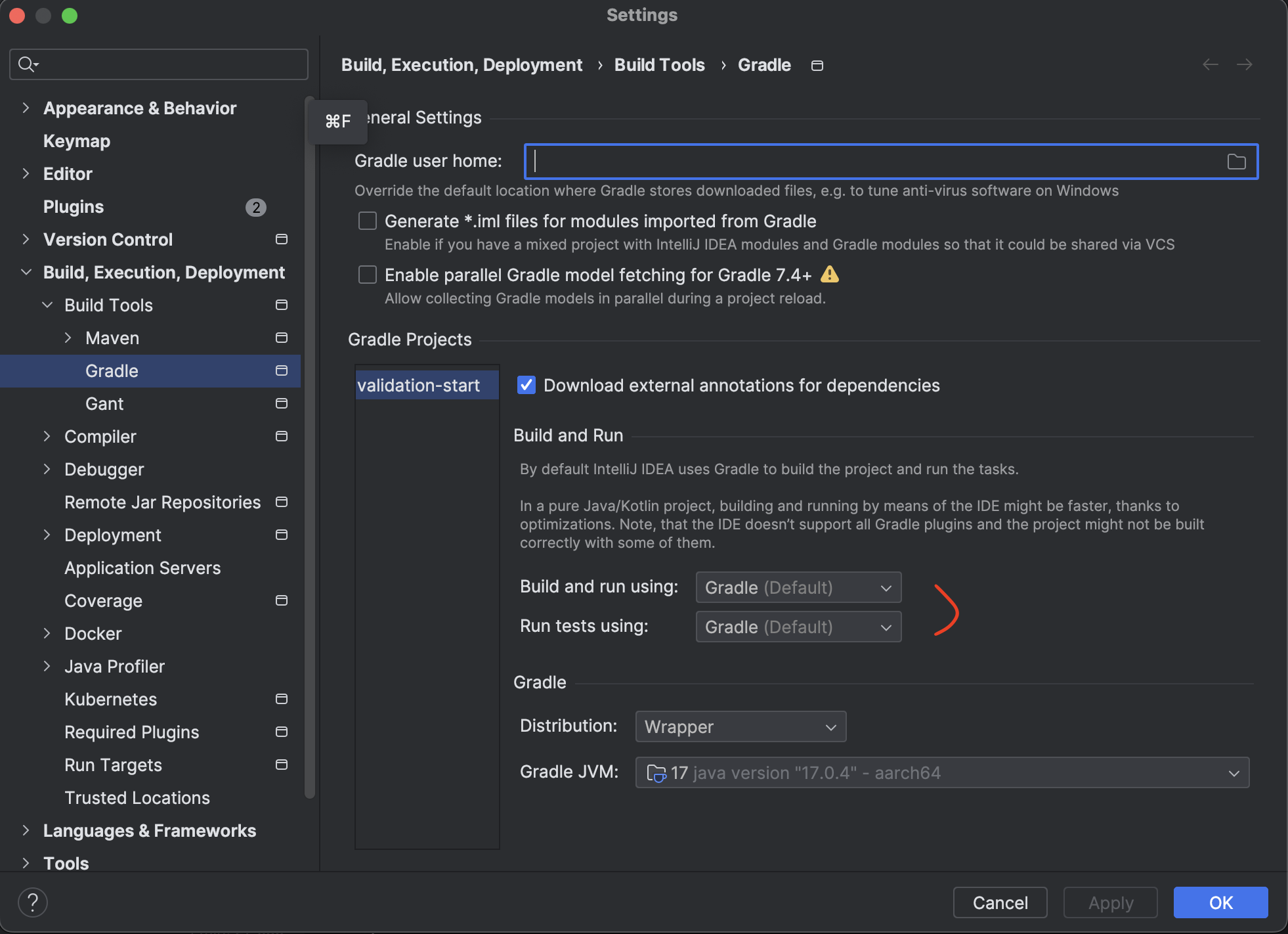Expand the Debugger node
Viewport: 1288px width, 934px height.
(47, 469)
